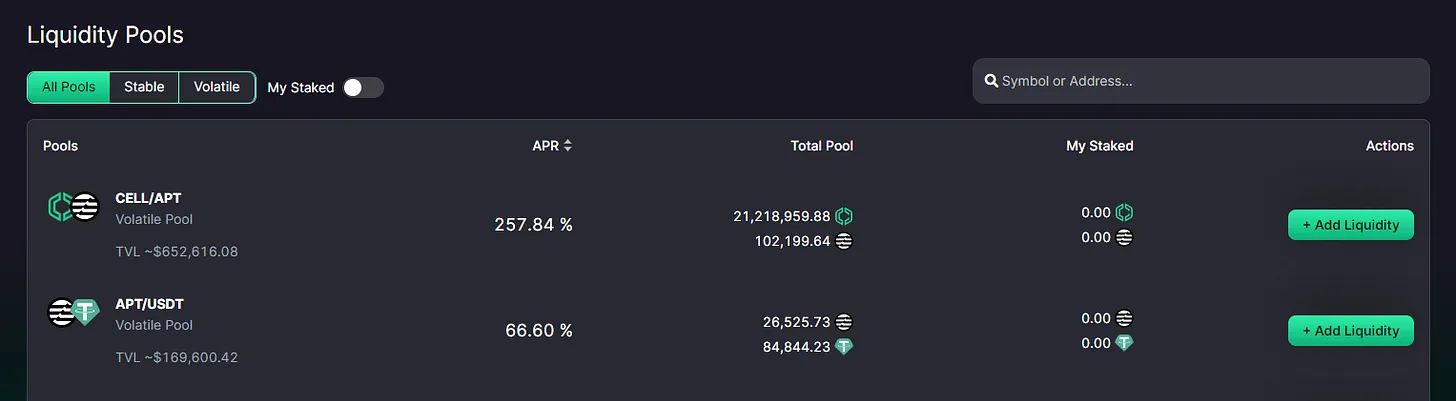This screenshot has height=401, width=1456.
Task: Click APT icon beside 26,525.73 total pool
Action: [844, 322]
